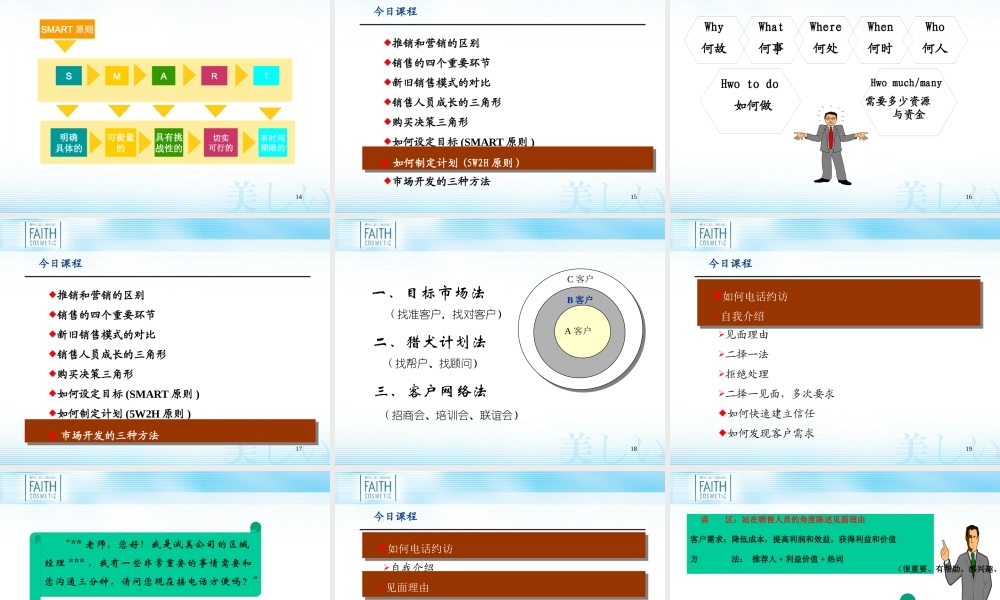This screenshot has height=600, width=1000.
Task: Click the magenta R box on slide 14
Action: coord(214,76)
